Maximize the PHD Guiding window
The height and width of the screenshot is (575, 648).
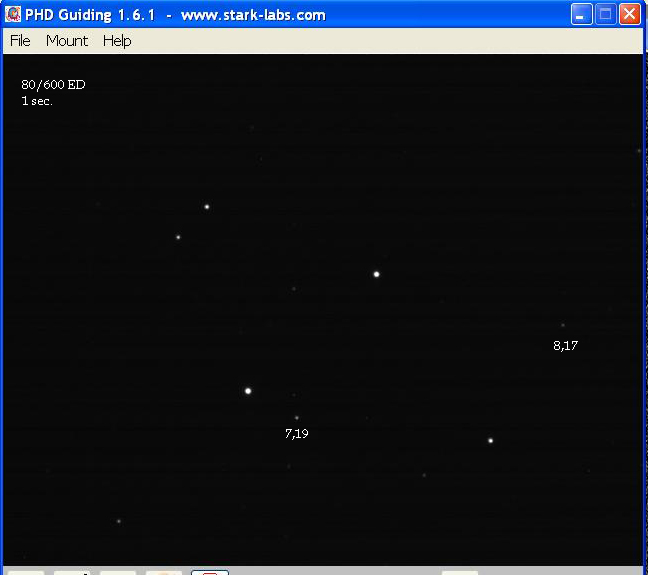point(605,14)
